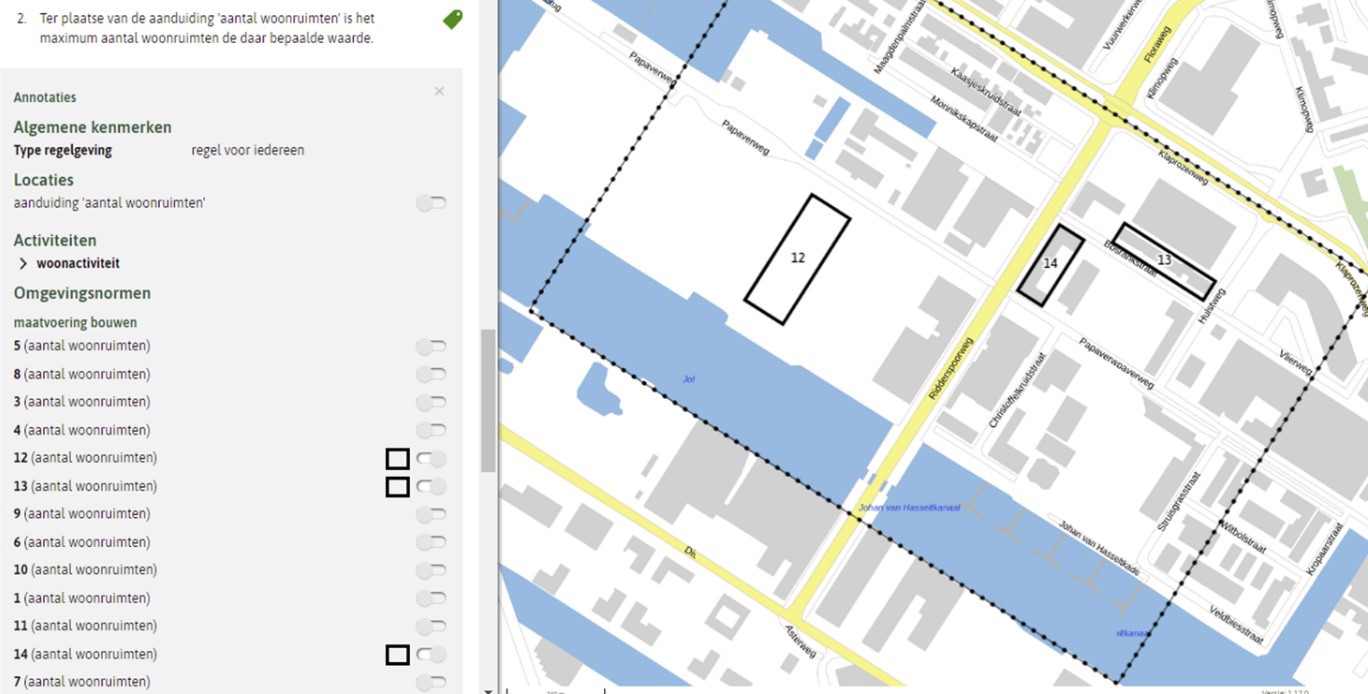Click the 'maatvoering bouwen' label
The image size is (1368, 694).
click(x=75, y=322)
